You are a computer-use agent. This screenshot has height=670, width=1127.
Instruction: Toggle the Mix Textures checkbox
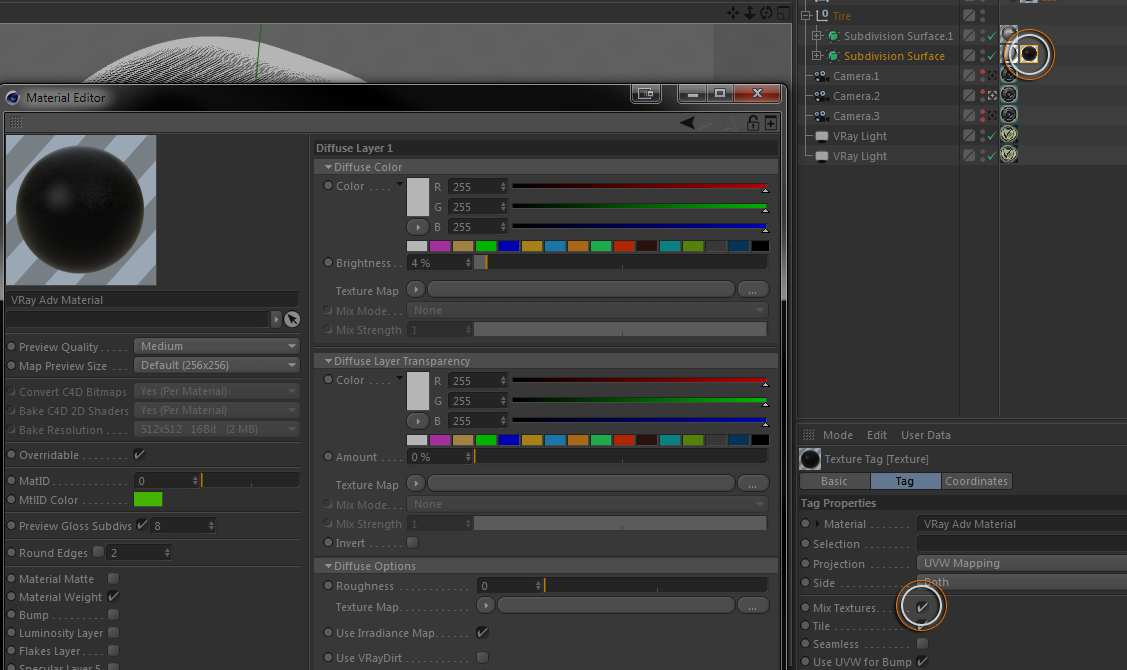pos(922,607)
